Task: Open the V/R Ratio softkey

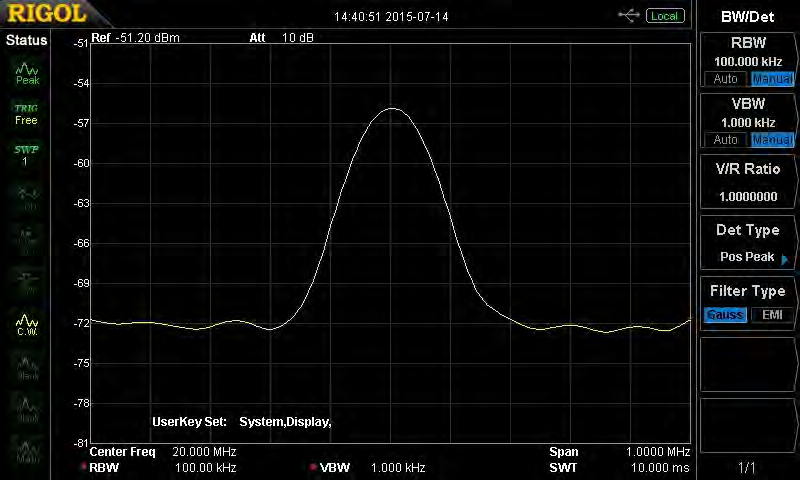Action: (x=747, y=182)
